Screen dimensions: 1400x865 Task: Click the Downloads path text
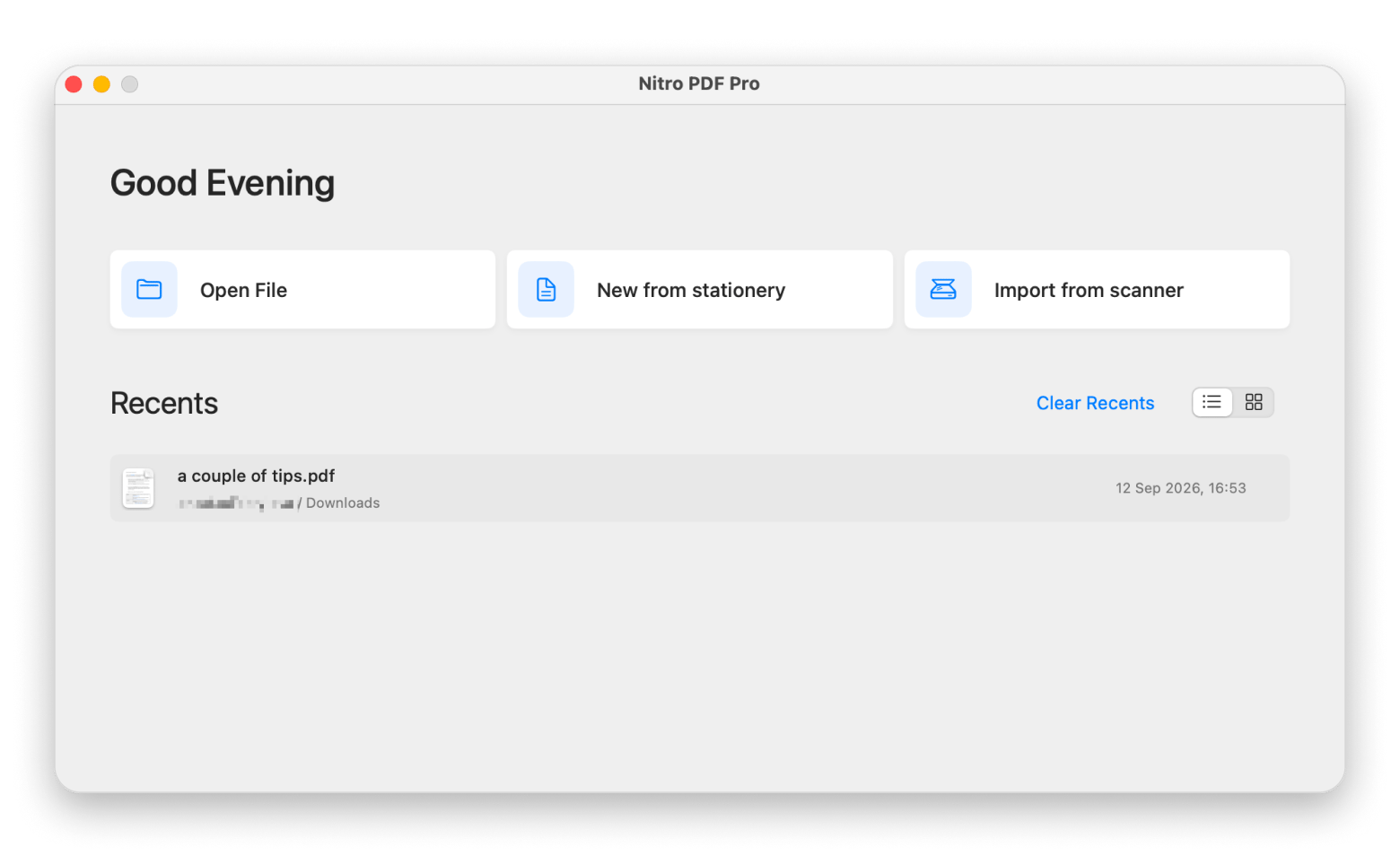point(343,503)
